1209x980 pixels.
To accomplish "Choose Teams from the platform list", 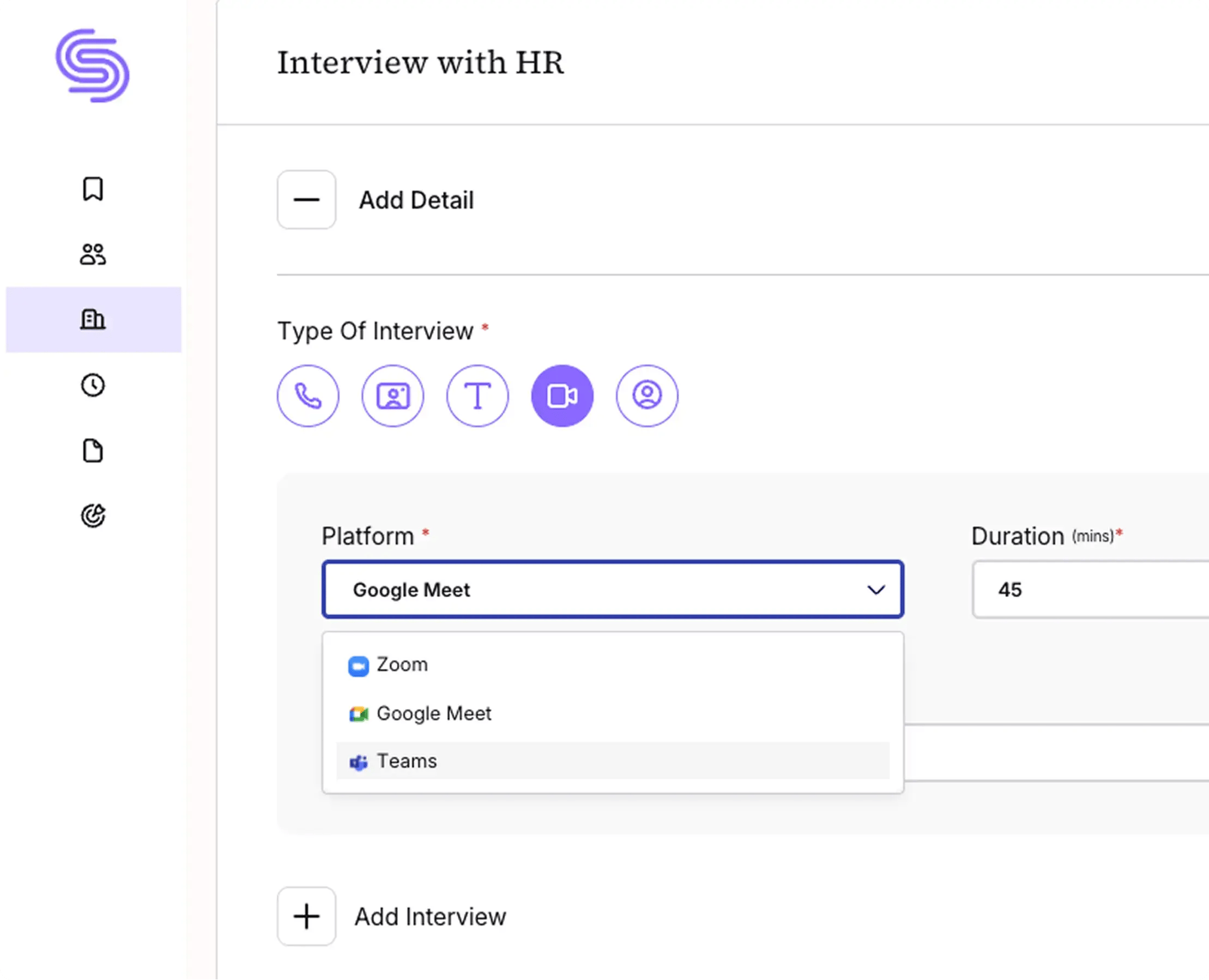I will [613, 761].
